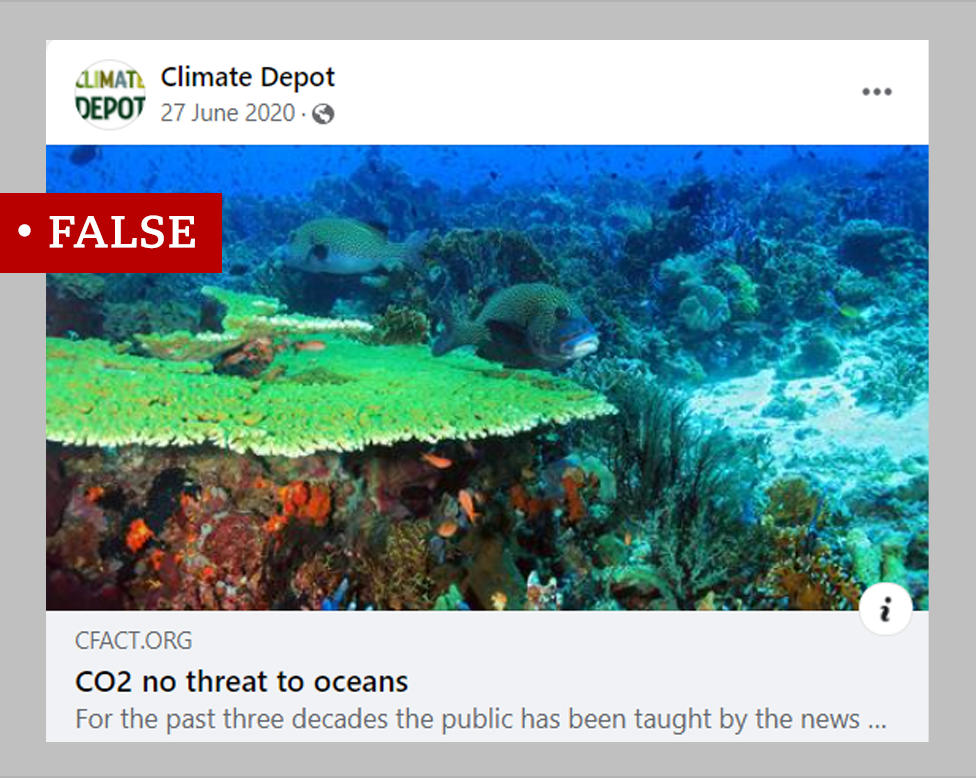
Task: Click the ellipsis ending the description text
Action: coord(876,719)
